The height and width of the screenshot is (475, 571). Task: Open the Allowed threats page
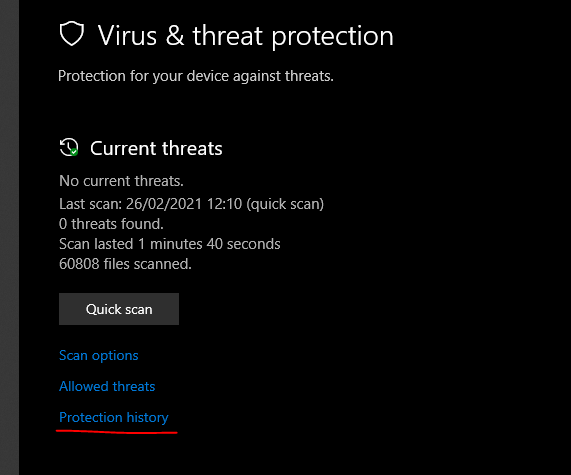107,386
